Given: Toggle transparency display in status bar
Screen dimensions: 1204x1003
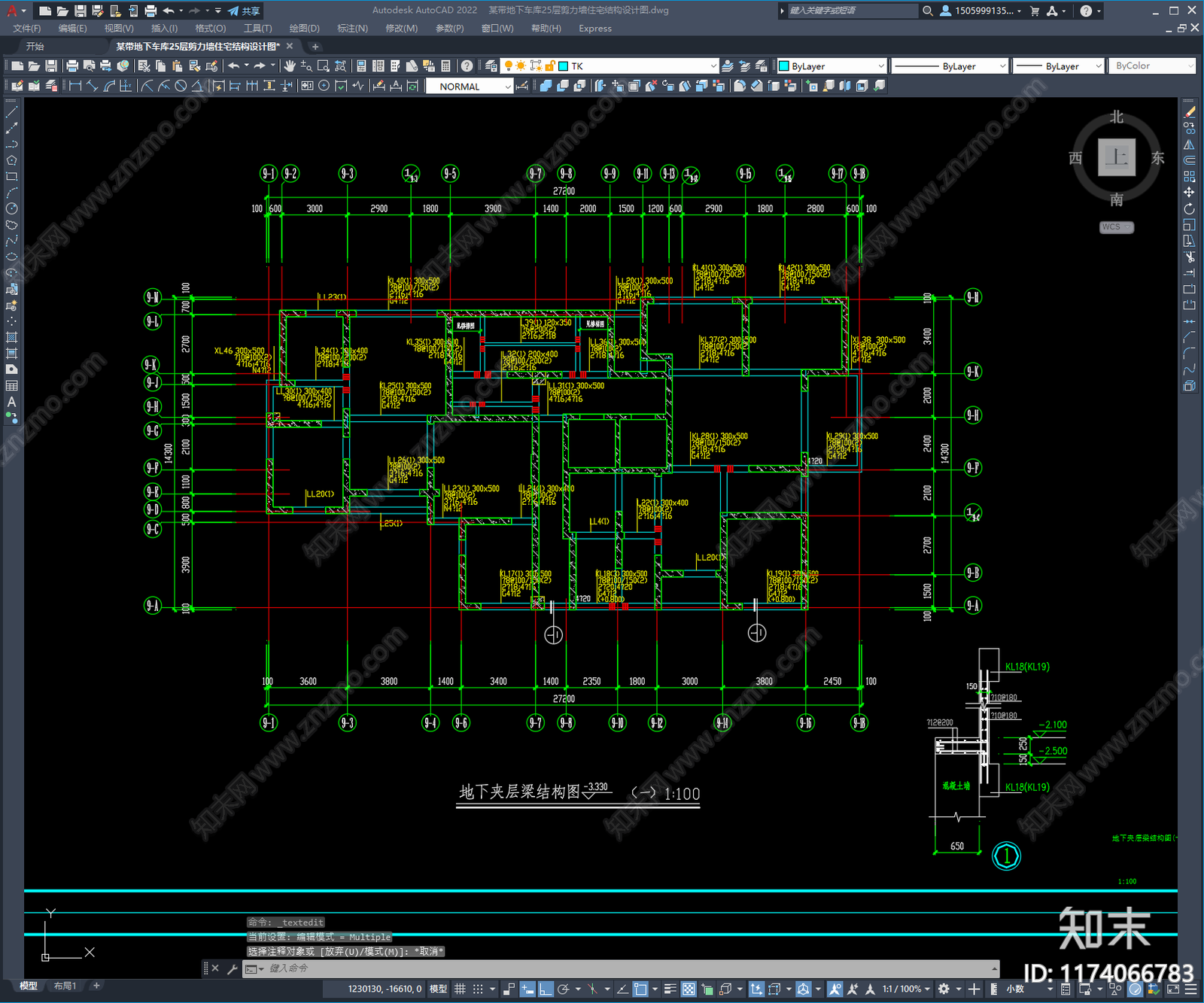Looking at the screenshot, I should pos(689,989).
